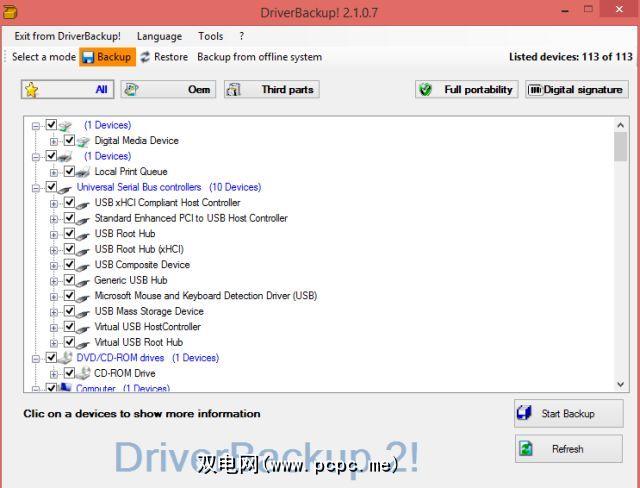The image size is (640, 488).
Task: Collapse the Universal Serial Bus controllers group
Action: coord(36,188)
